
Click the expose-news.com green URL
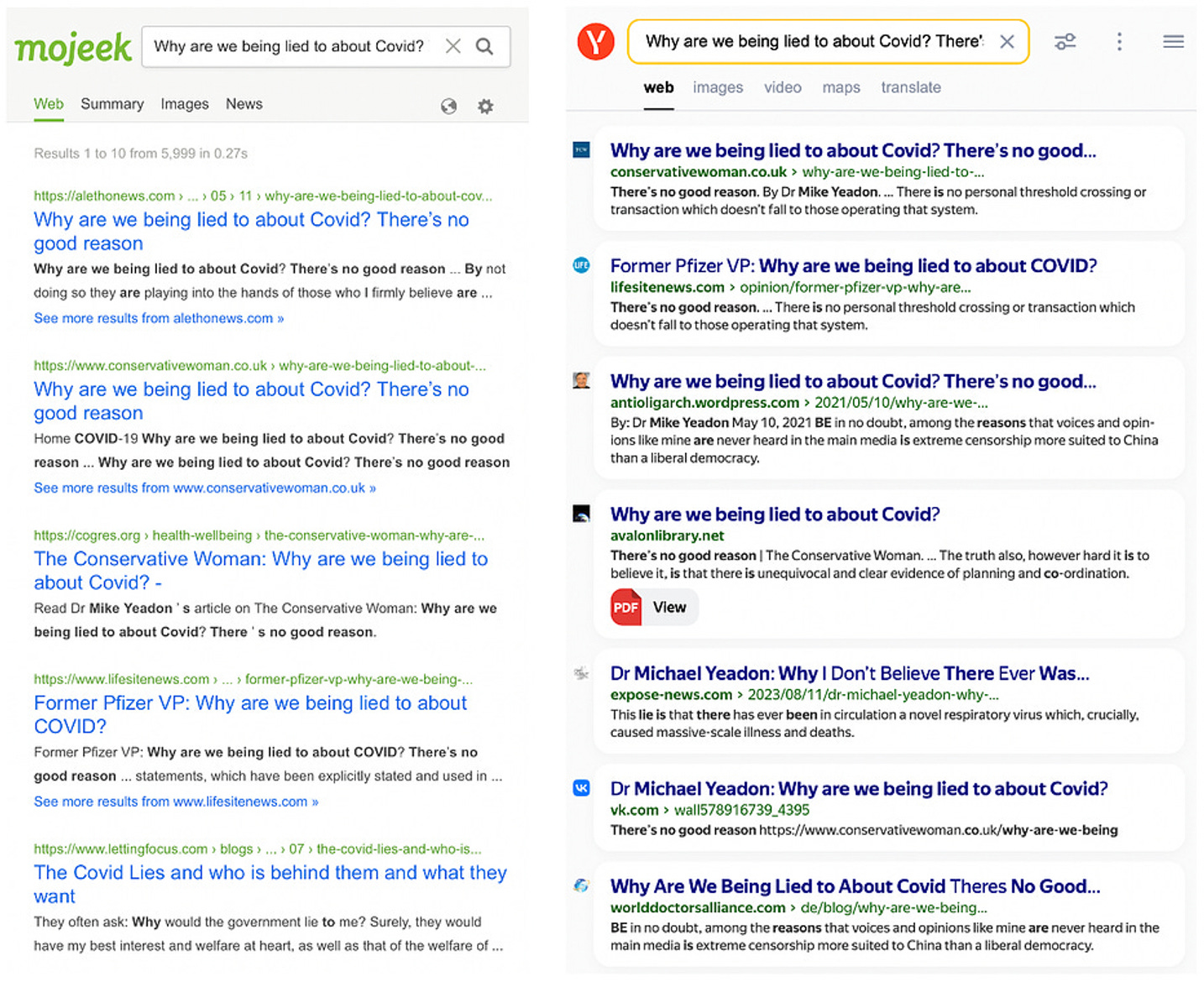pos(804,694)
